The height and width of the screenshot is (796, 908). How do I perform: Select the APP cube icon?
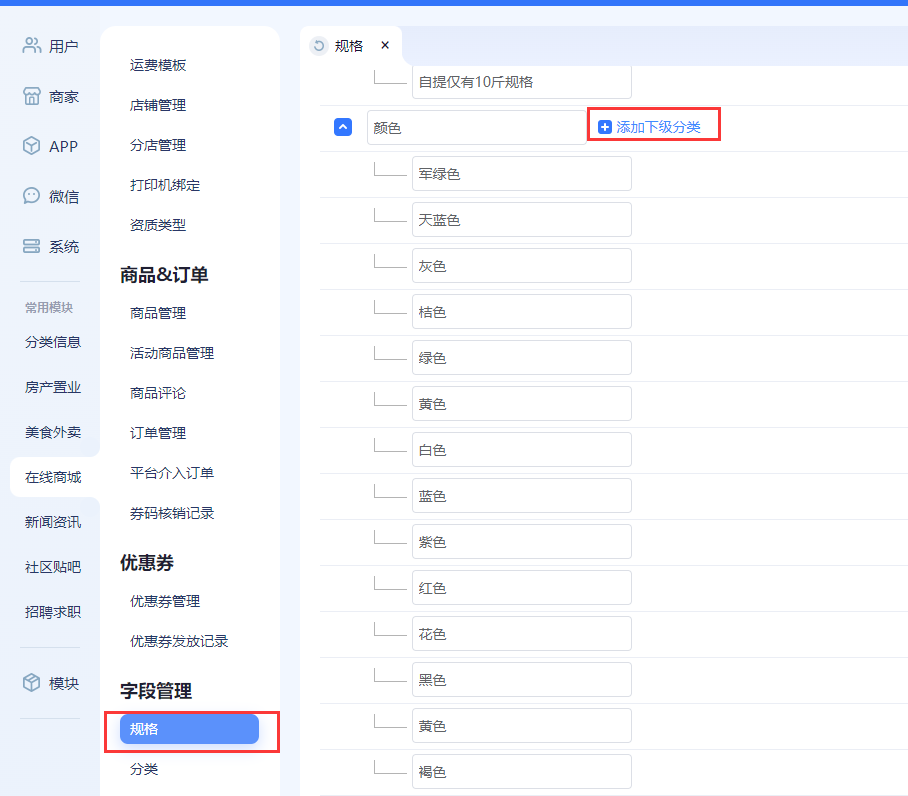pos(31,146)
